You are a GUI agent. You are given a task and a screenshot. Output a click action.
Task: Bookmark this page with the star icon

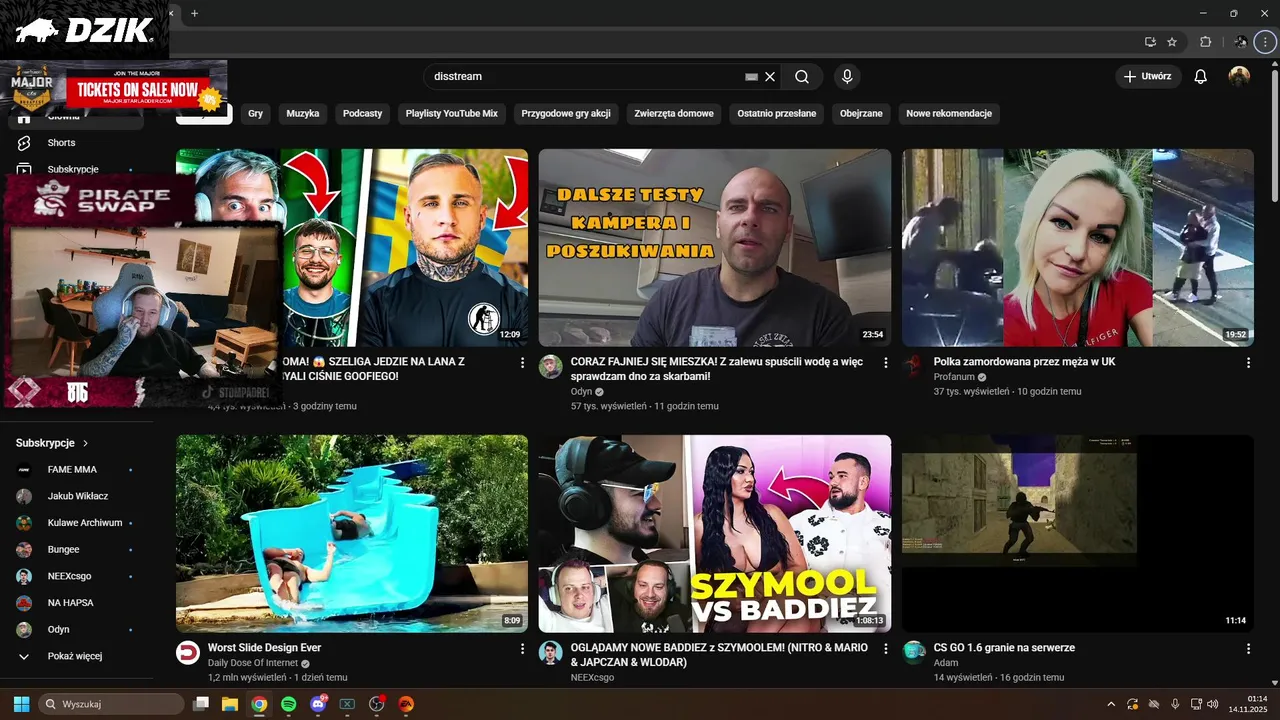(x=1172, y=42)
